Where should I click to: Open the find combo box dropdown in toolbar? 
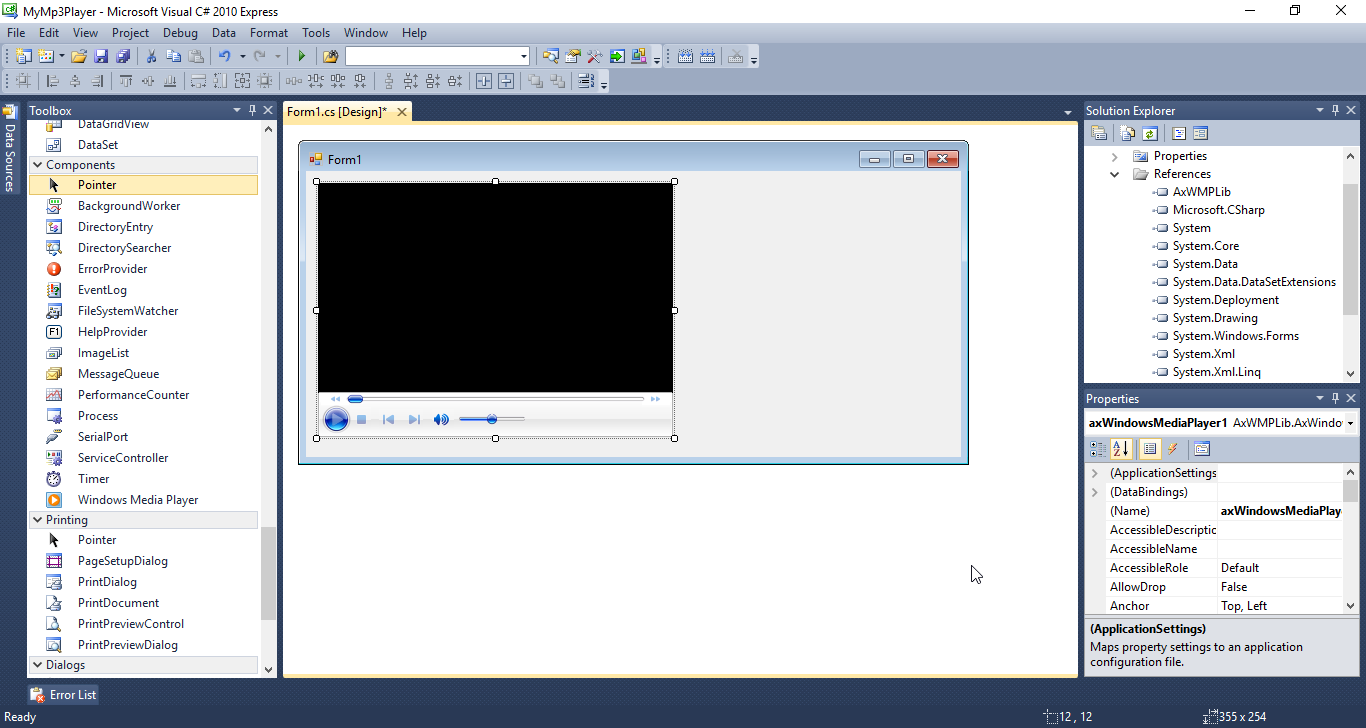coord(523,56)
